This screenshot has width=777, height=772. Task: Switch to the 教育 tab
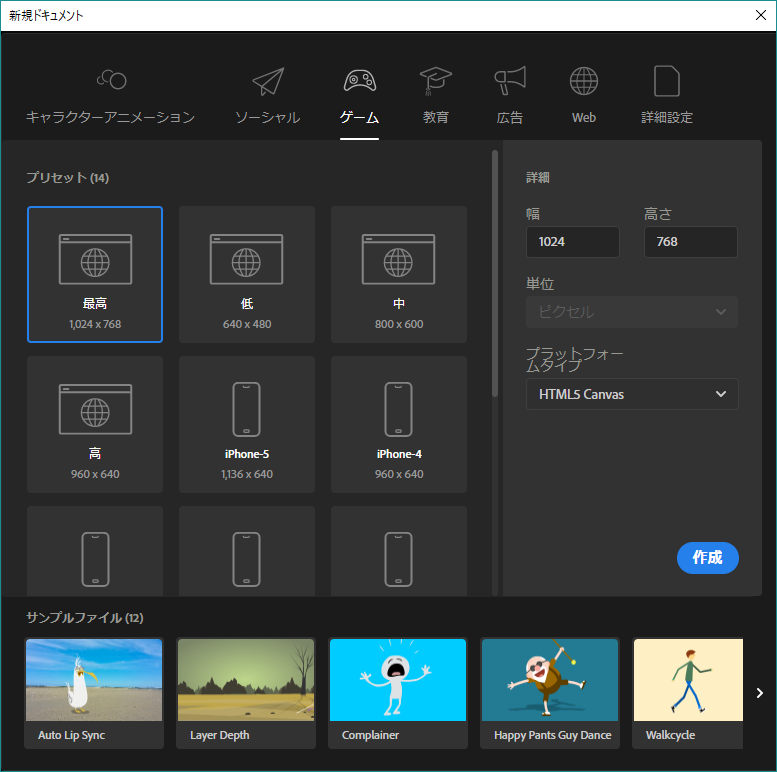click(436, 117)
